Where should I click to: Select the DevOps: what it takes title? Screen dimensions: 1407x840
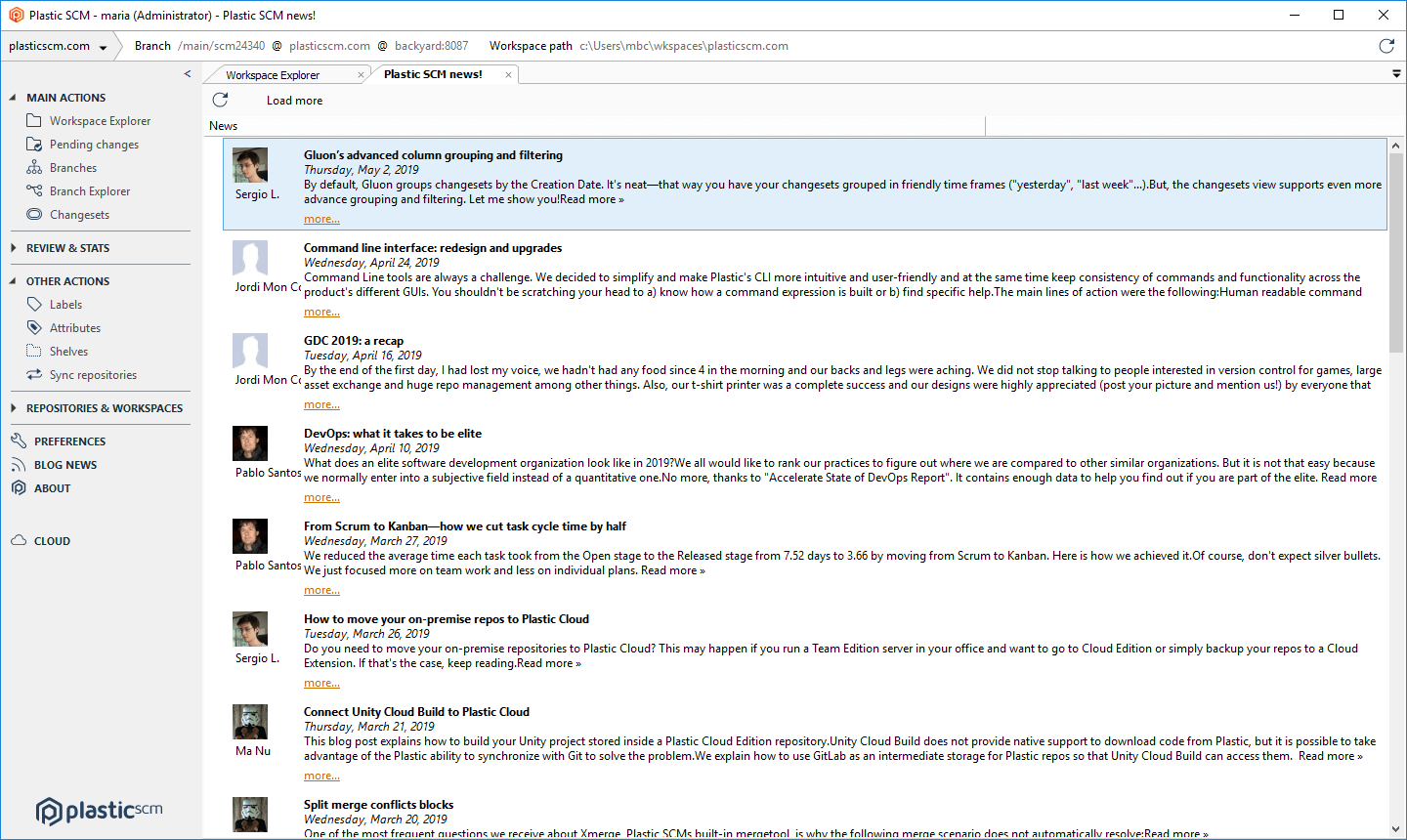pos(393,434)
